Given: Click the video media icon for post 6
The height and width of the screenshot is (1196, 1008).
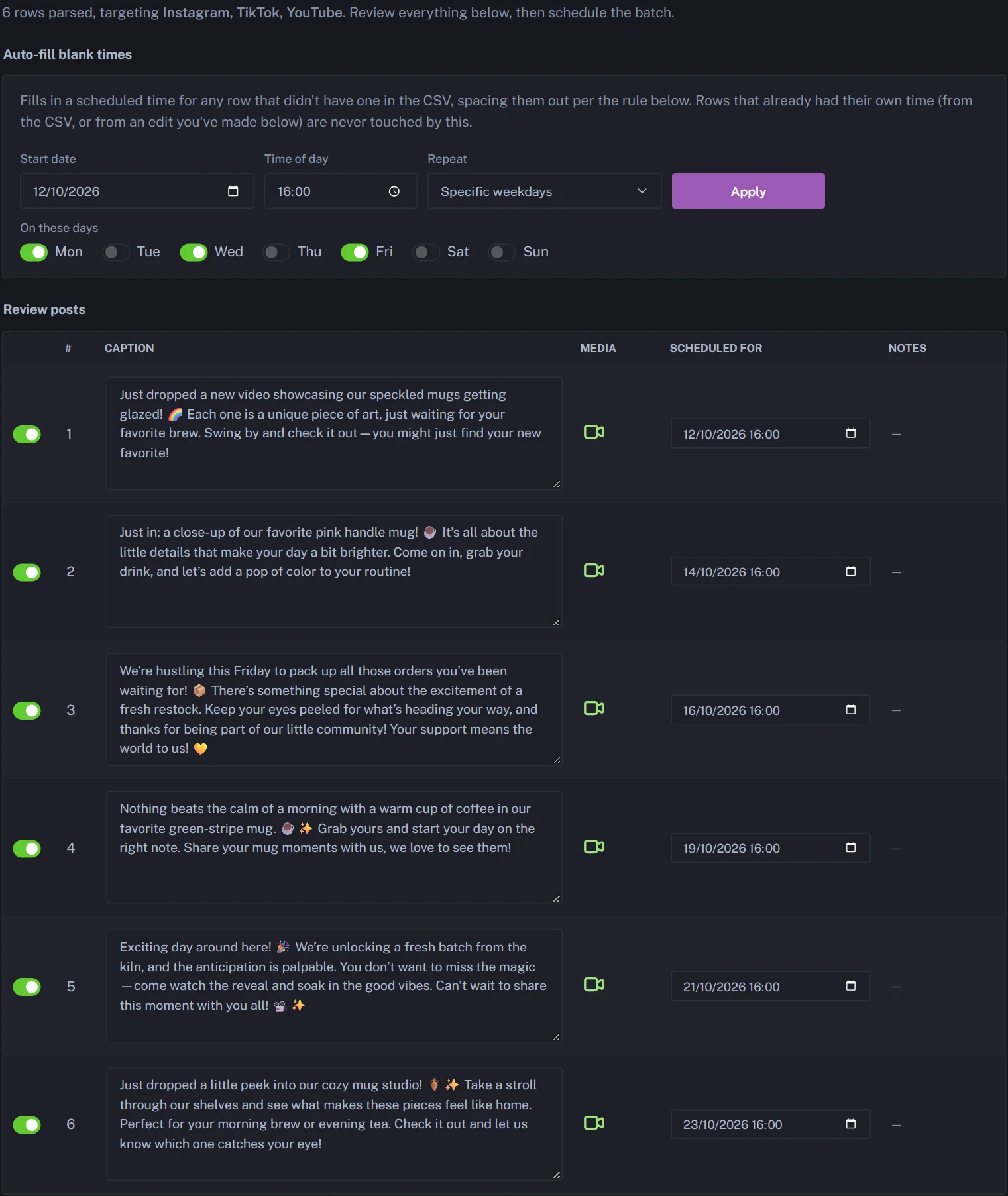Looking at the screenshot, I should (594, 1122).
